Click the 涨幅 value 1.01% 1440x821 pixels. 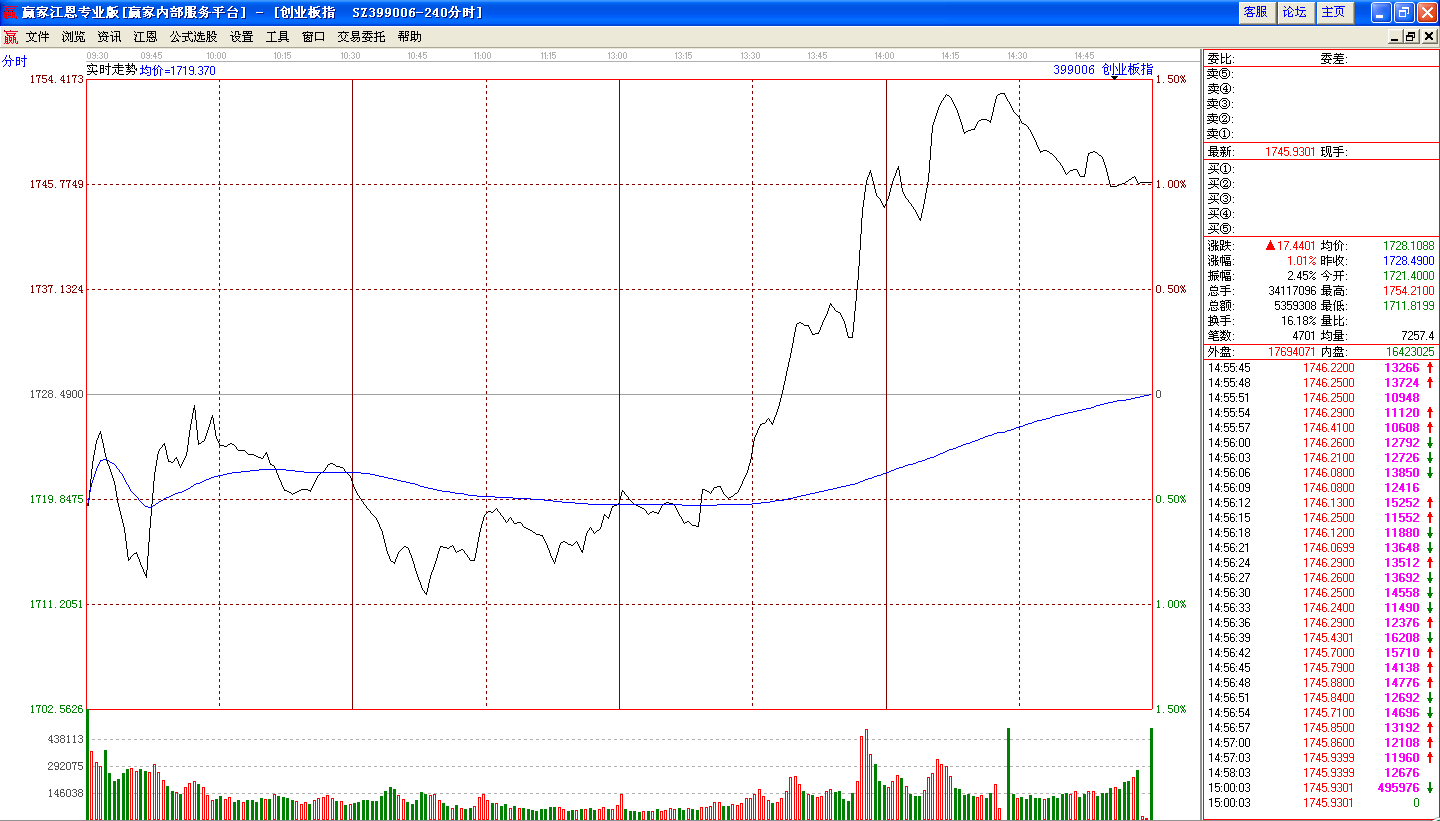1301,260
